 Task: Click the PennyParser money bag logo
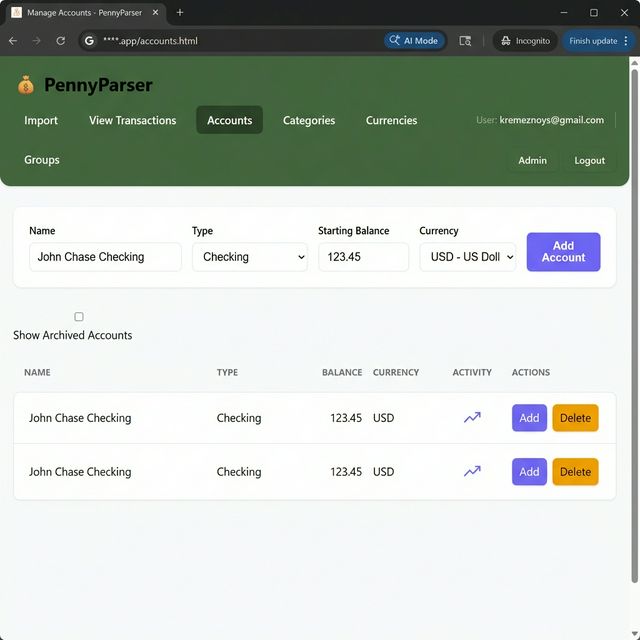coord(26,85)
